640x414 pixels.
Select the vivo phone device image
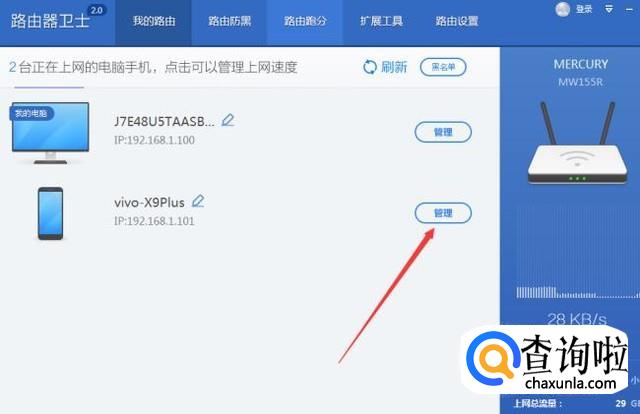pos(50,213)
